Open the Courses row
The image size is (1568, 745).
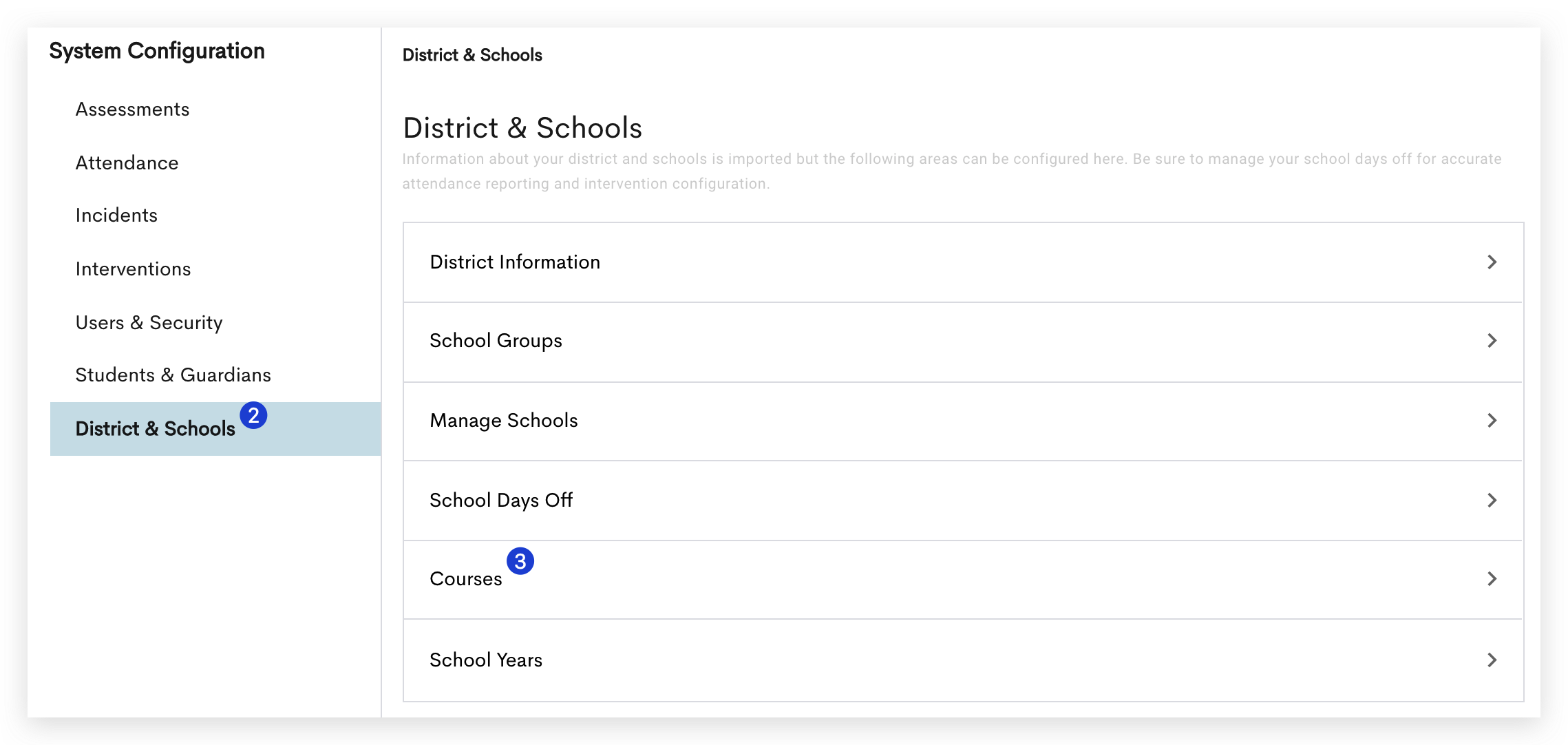tap(963, 580)
